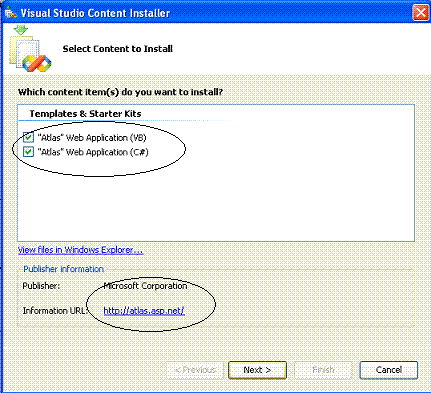Click the Visual Studio content install logo
431x393 pixels.
click(x=30, y=49)
